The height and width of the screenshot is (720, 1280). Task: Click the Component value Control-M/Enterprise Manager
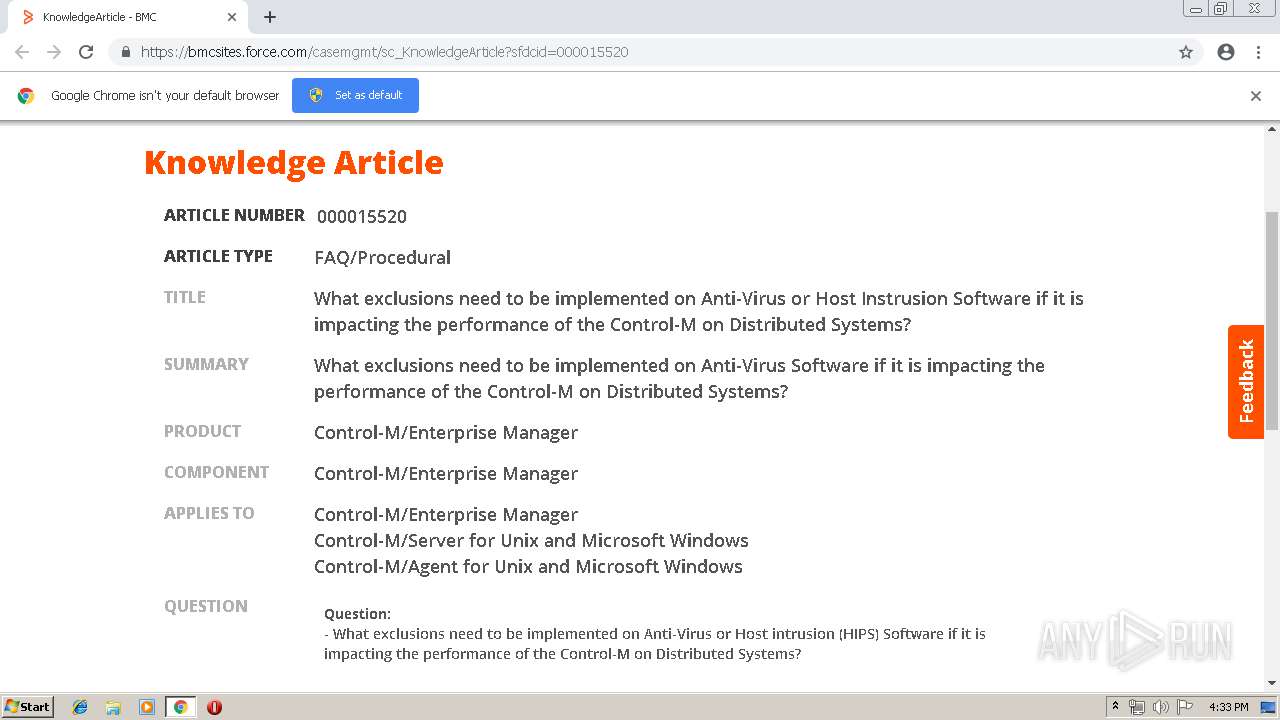point(446,473)
